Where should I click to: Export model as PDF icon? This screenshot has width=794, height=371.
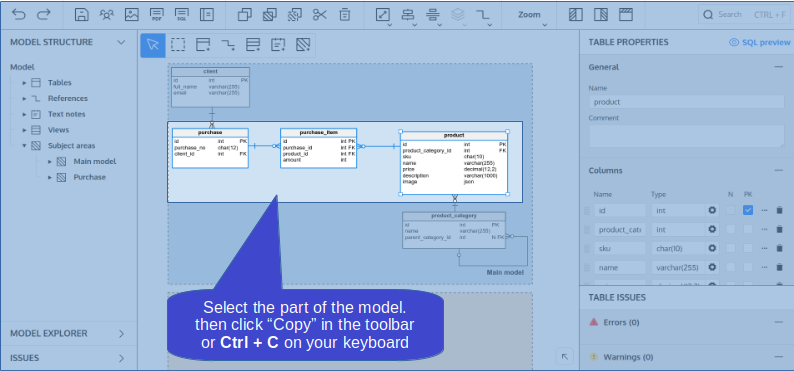click(x=156, y=15)
